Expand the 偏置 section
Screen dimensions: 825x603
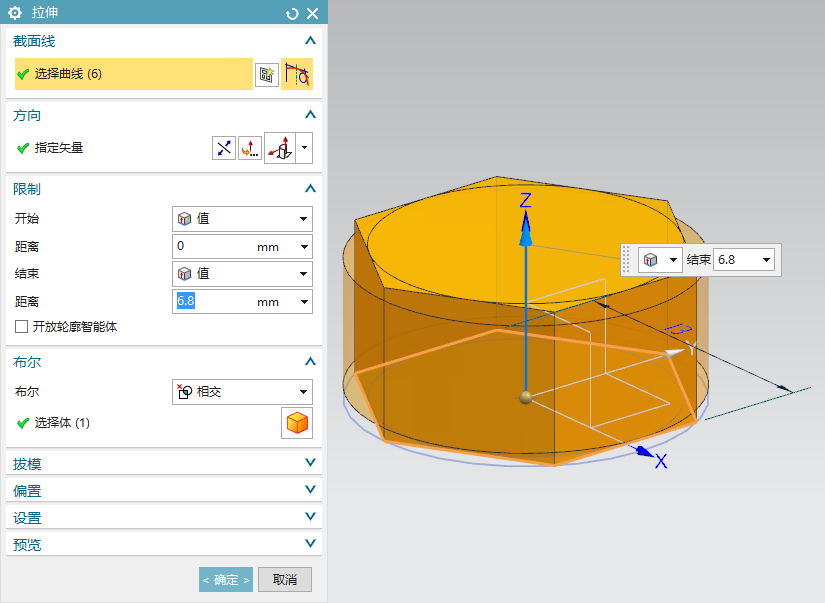(x=310, y=489)
